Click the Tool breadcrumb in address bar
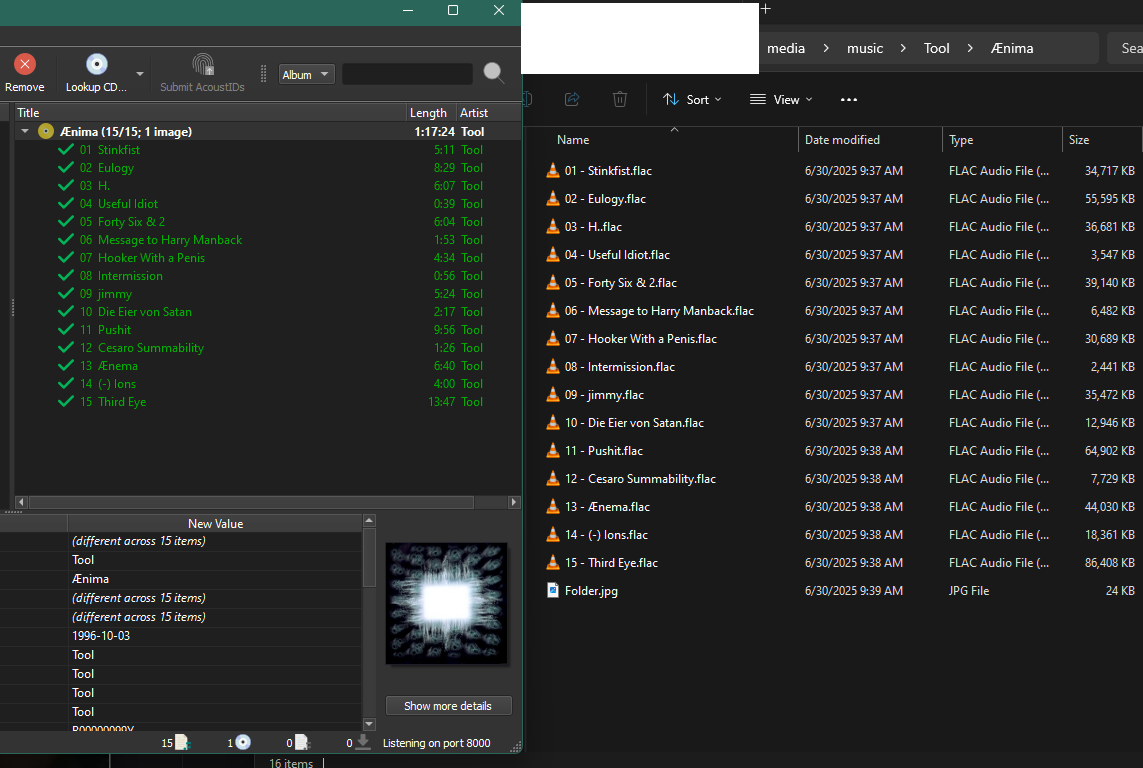Viewport: 1143px width, 768px height. pos(936,48)
